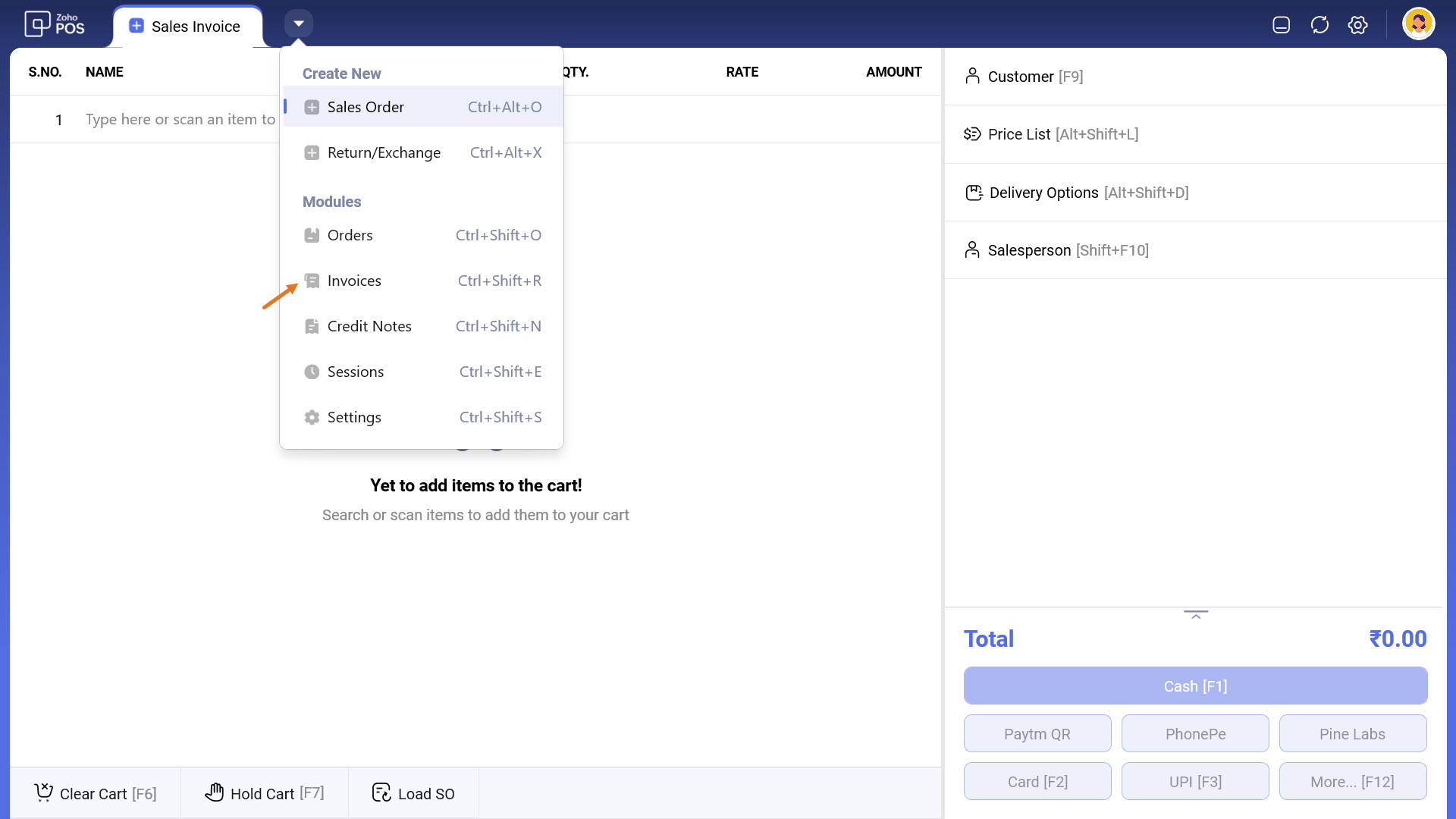Image resolution: width=1456 pixels, height=819 pixels.
Task: Expand the Total panel chevron
Action: (1195, 615)
